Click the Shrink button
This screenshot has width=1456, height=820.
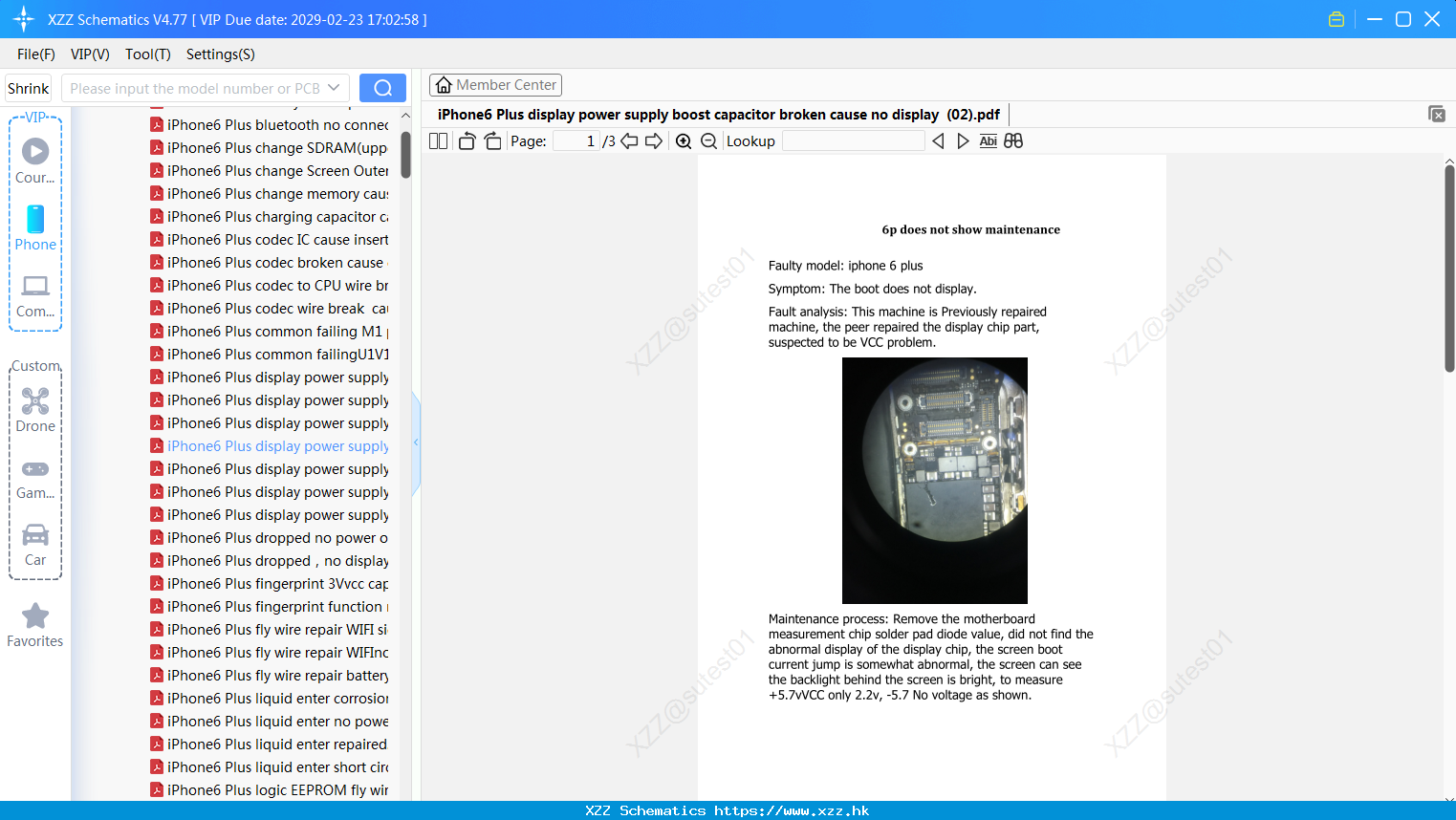tap(28, 88)
